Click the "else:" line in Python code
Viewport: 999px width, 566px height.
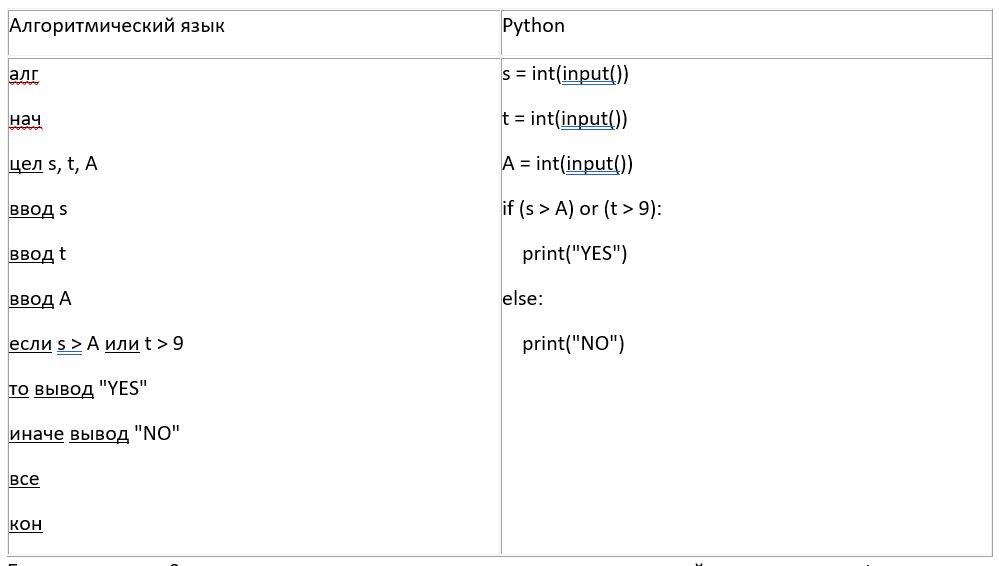tap(523, 299)
